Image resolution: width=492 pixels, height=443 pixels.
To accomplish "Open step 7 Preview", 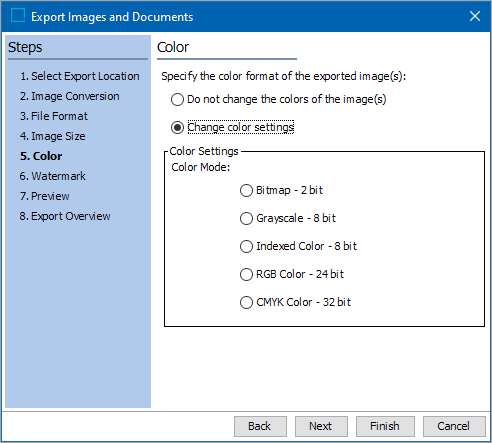I will tap(45, 196).
